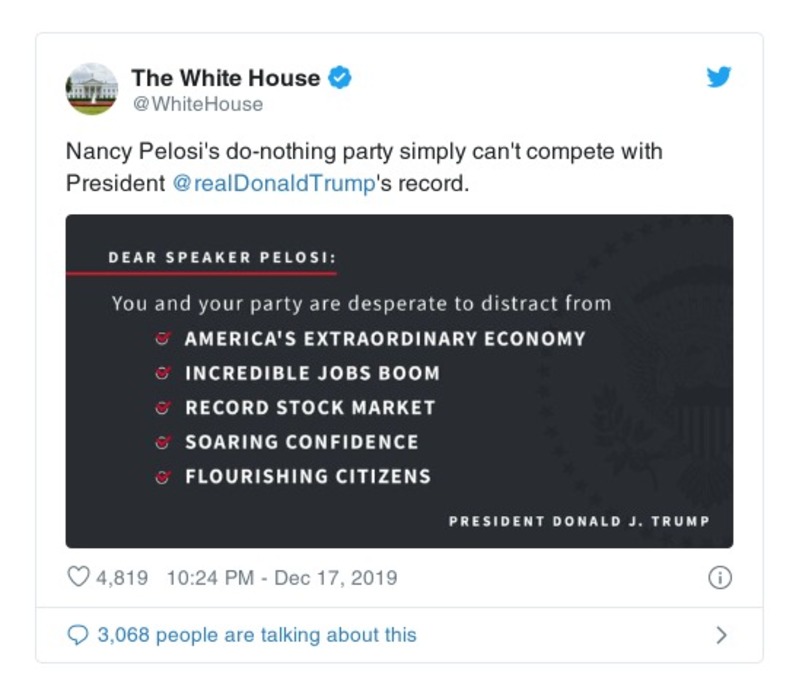Viewport: 799px width, 700px height.
Task: Click the President Donald J. Trump signature text
Action: click(x=579, y=521)
